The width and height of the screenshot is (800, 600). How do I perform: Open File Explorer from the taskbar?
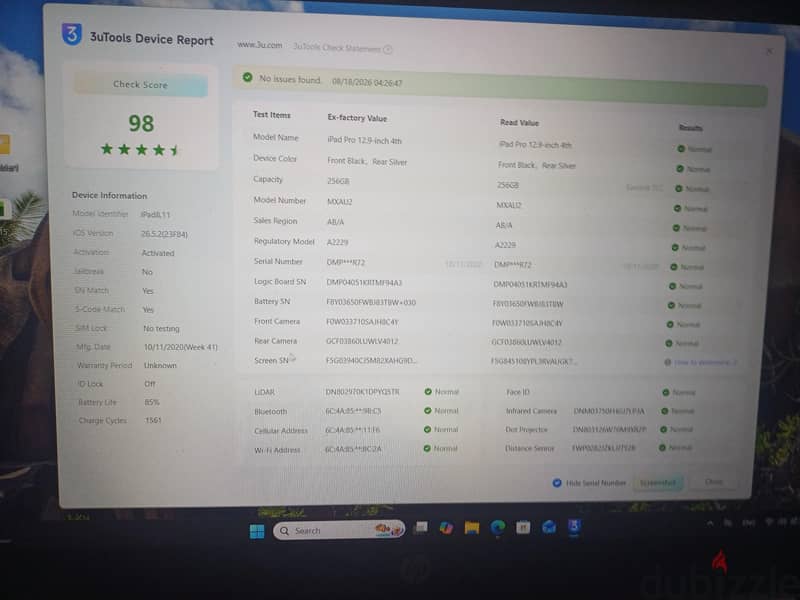pyautogui.click(x=471, y=528)
